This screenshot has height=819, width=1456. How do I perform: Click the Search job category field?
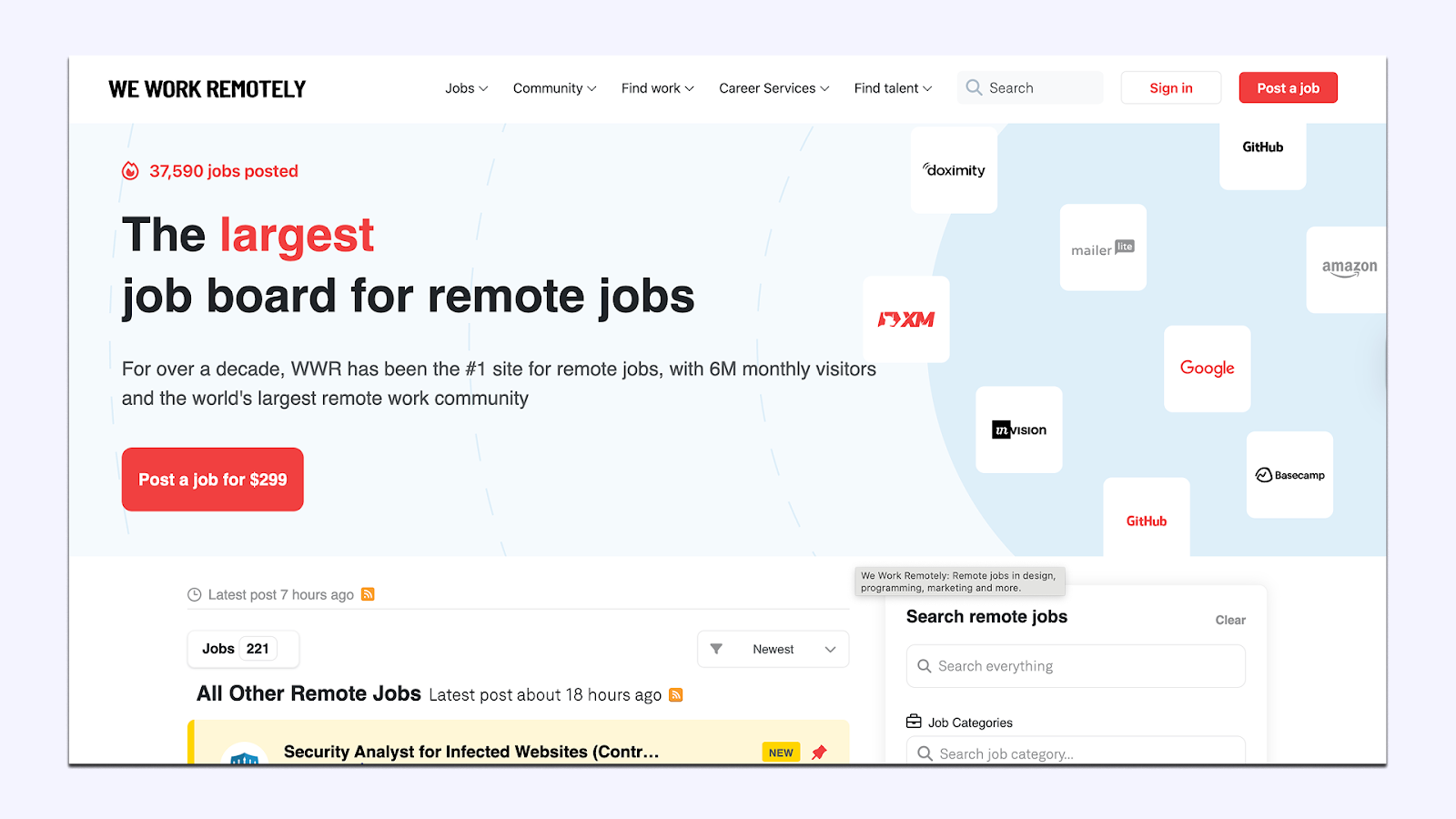pyautogui.click(x=1076, y=751)
